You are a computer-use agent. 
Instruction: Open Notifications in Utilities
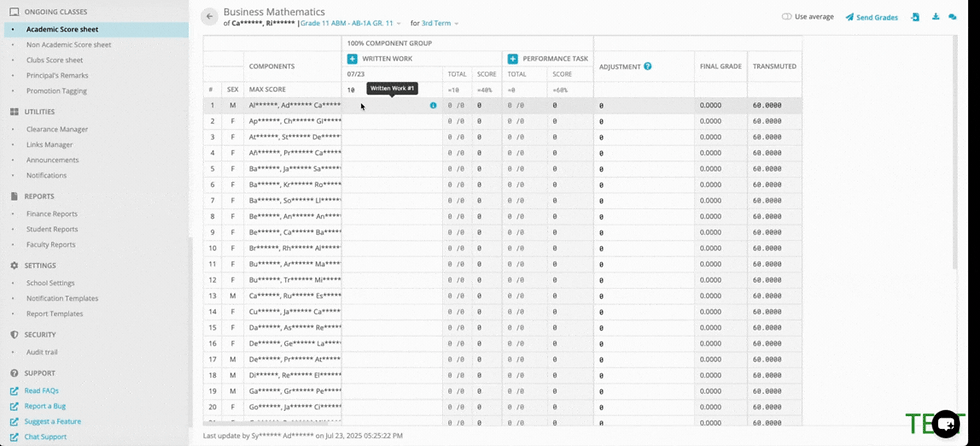pyautogui.click(x=46, y=176)
